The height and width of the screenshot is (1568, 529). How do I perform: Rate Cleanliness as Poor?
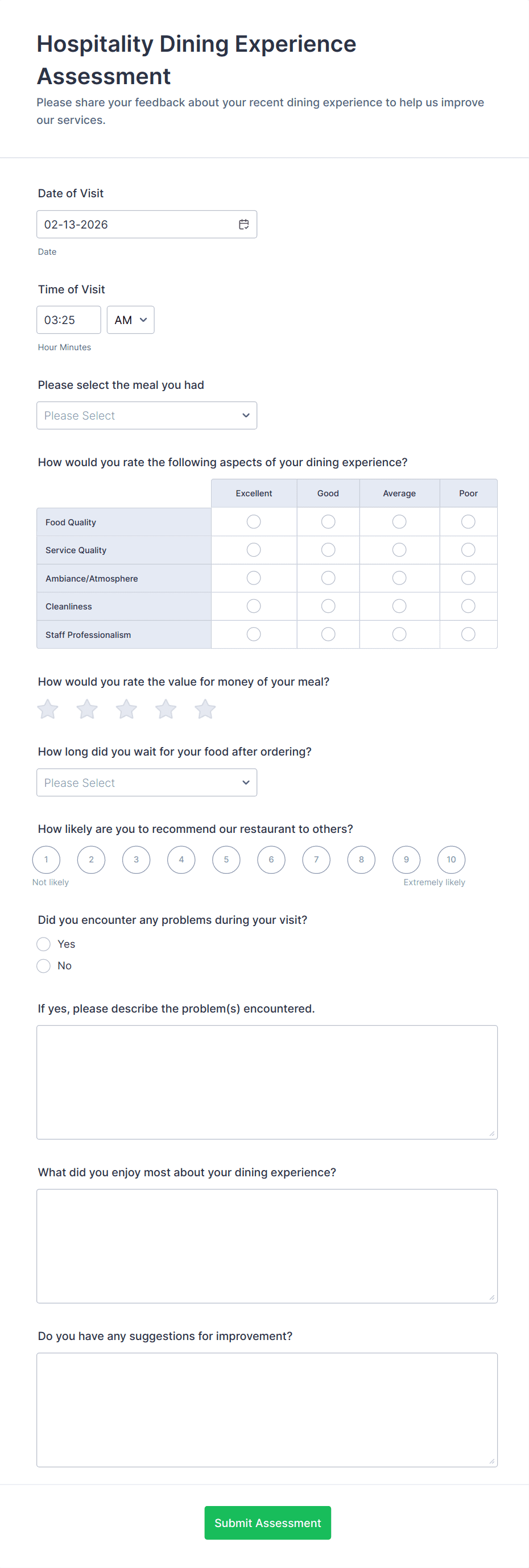468,606
